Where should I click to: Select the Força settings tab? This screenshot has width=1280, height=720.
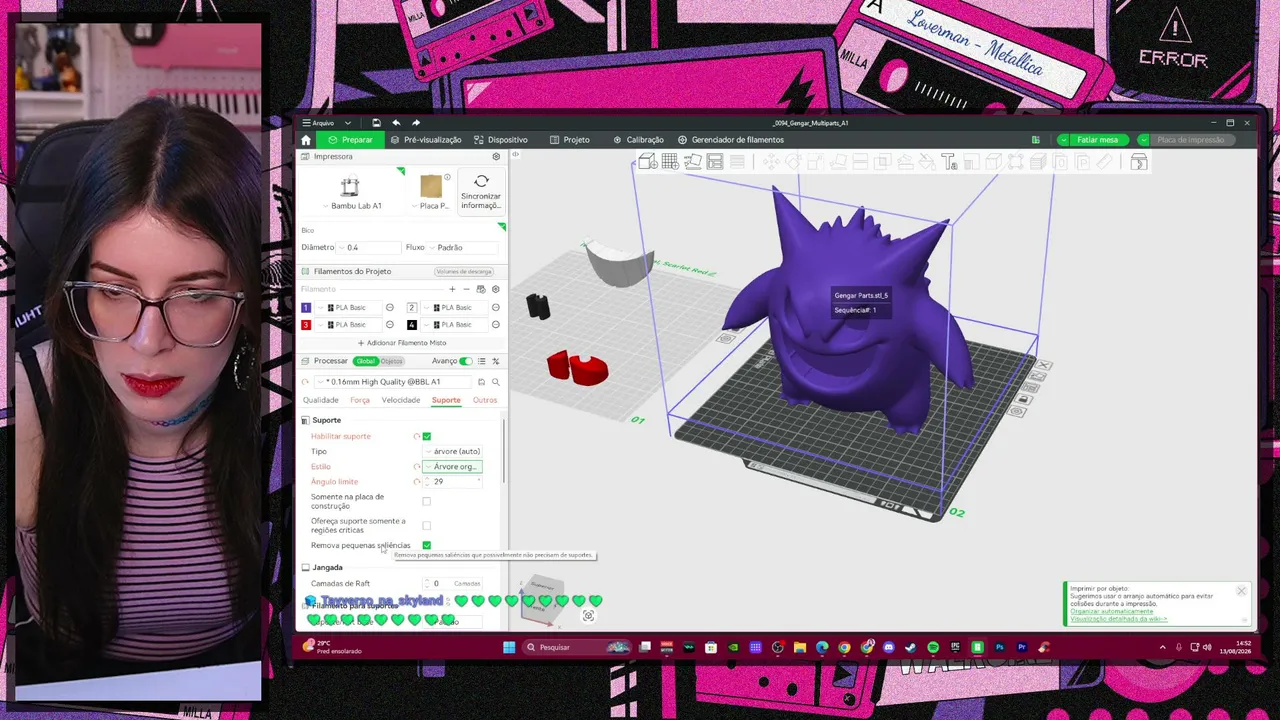coord(360,400)
